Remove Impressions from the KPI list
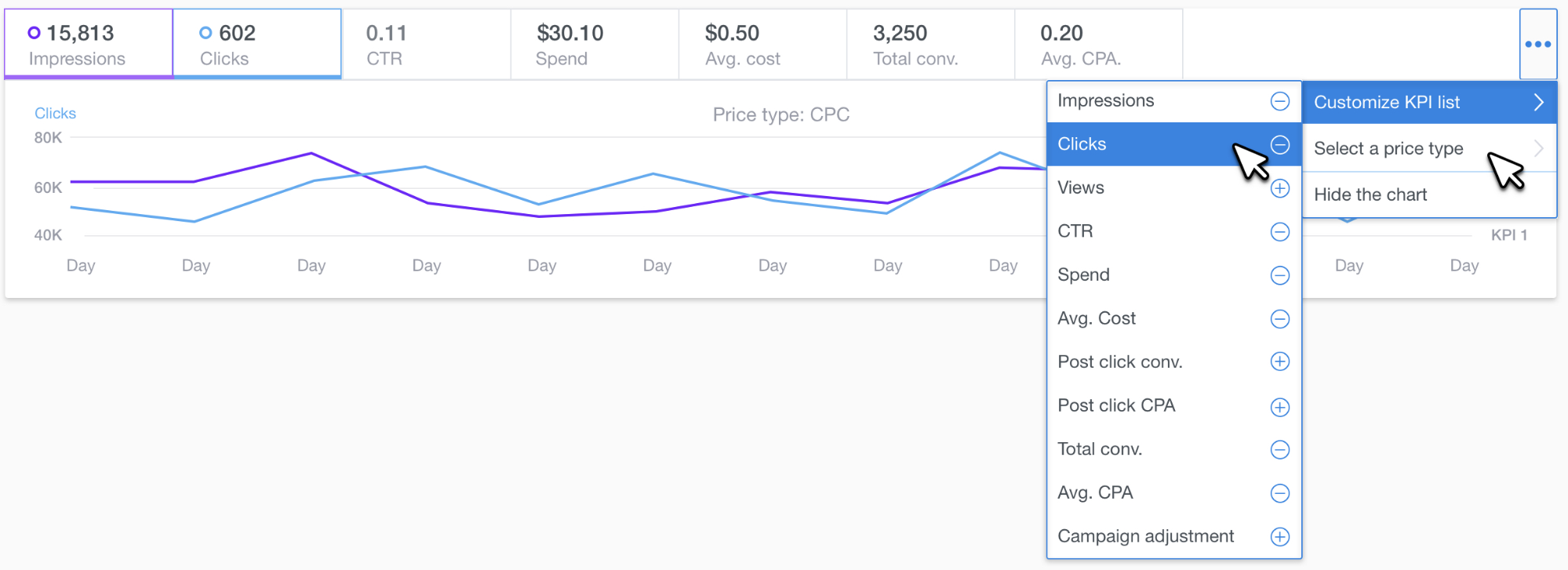 click(x=1279, y=101)
